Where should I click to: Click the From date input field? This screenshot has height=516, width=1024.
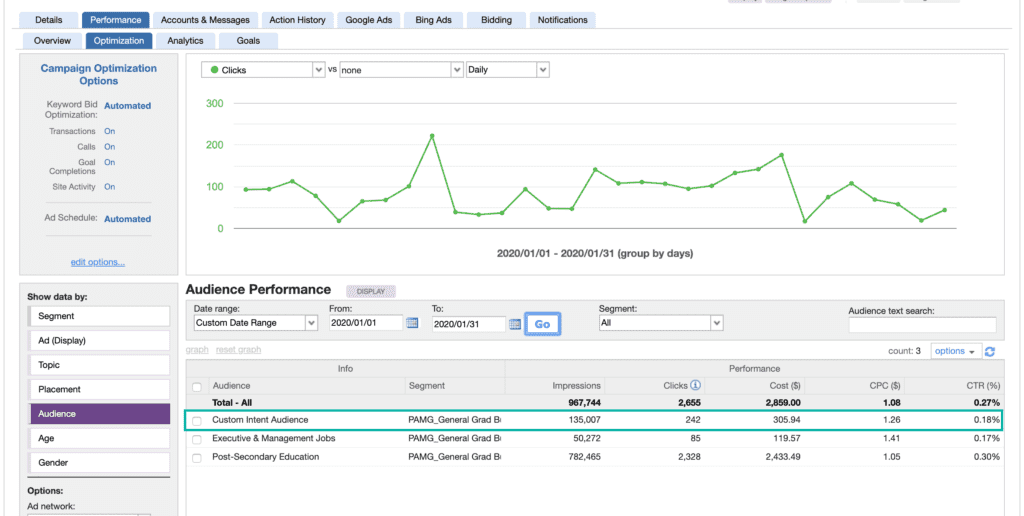tap(366, 323)
